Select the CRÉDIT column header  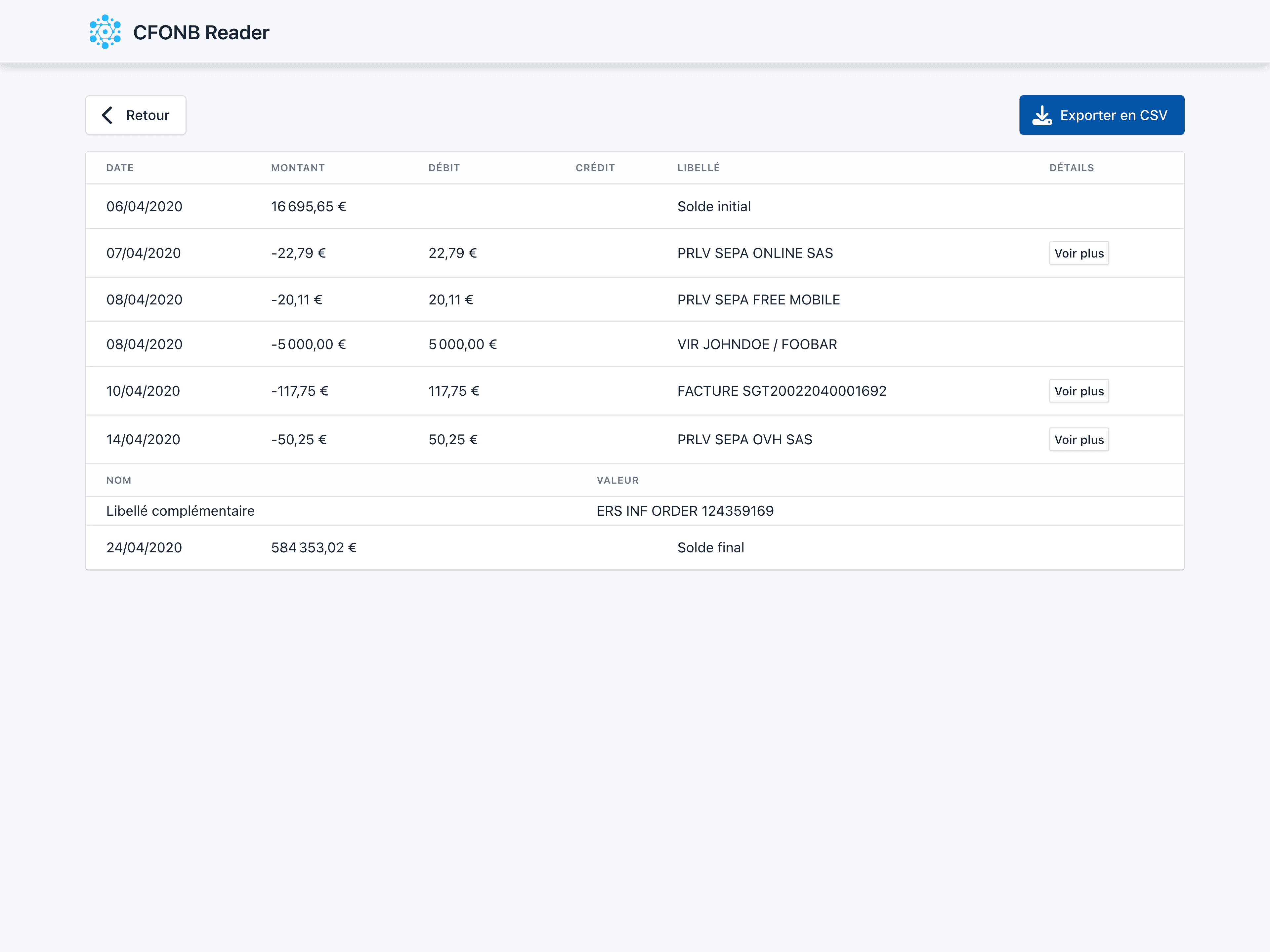tap(595, 168)
